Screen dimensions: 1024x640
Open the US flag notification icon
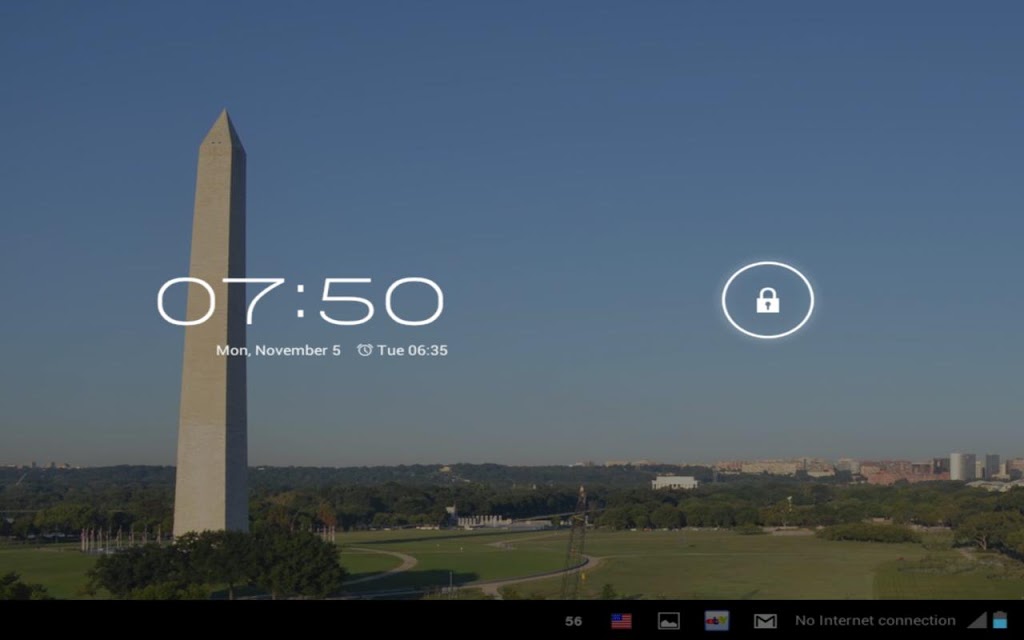pos(621,620)
